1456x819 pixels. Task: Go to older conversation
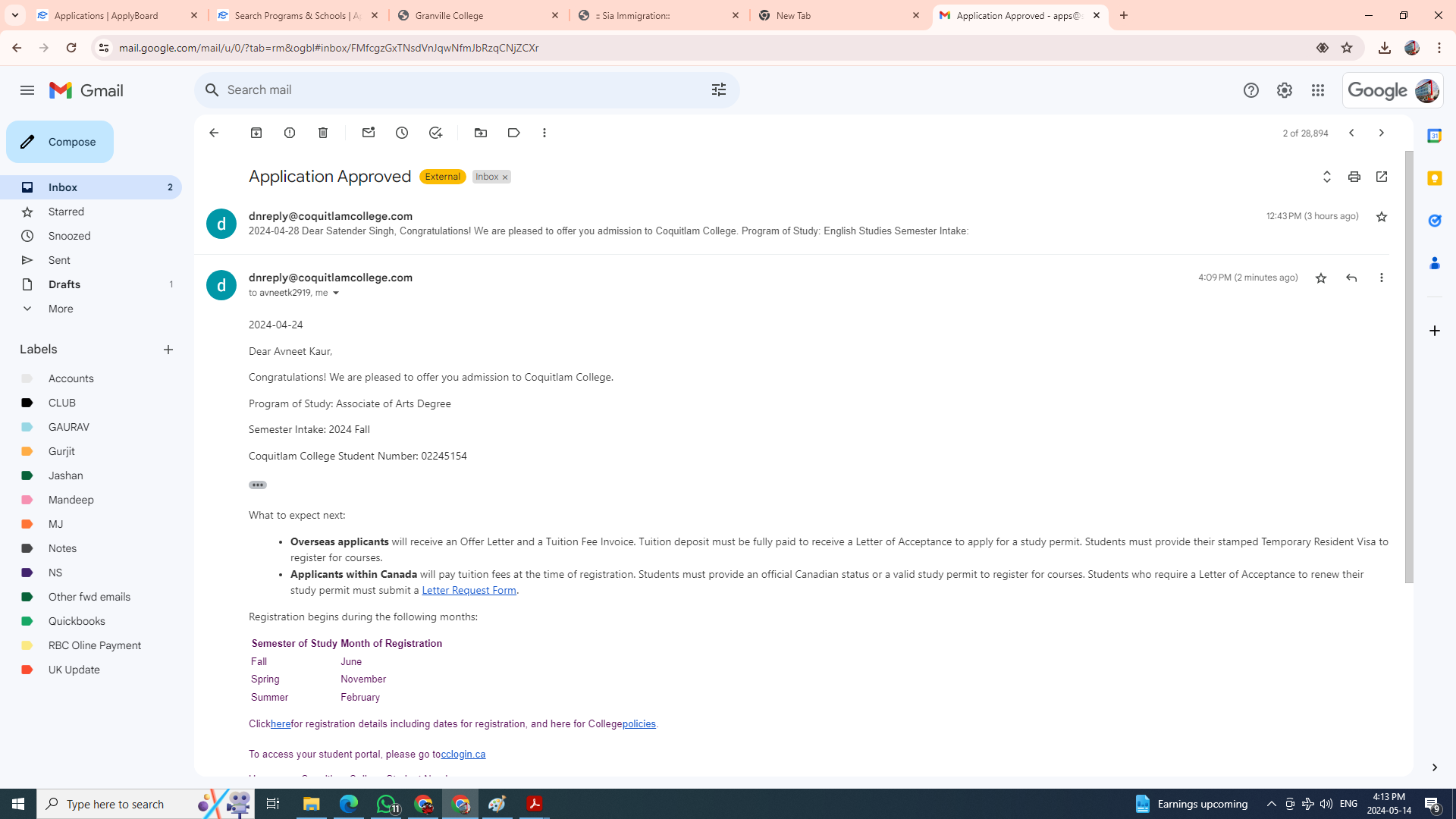pyautogui.click(x=1382, y=133)
